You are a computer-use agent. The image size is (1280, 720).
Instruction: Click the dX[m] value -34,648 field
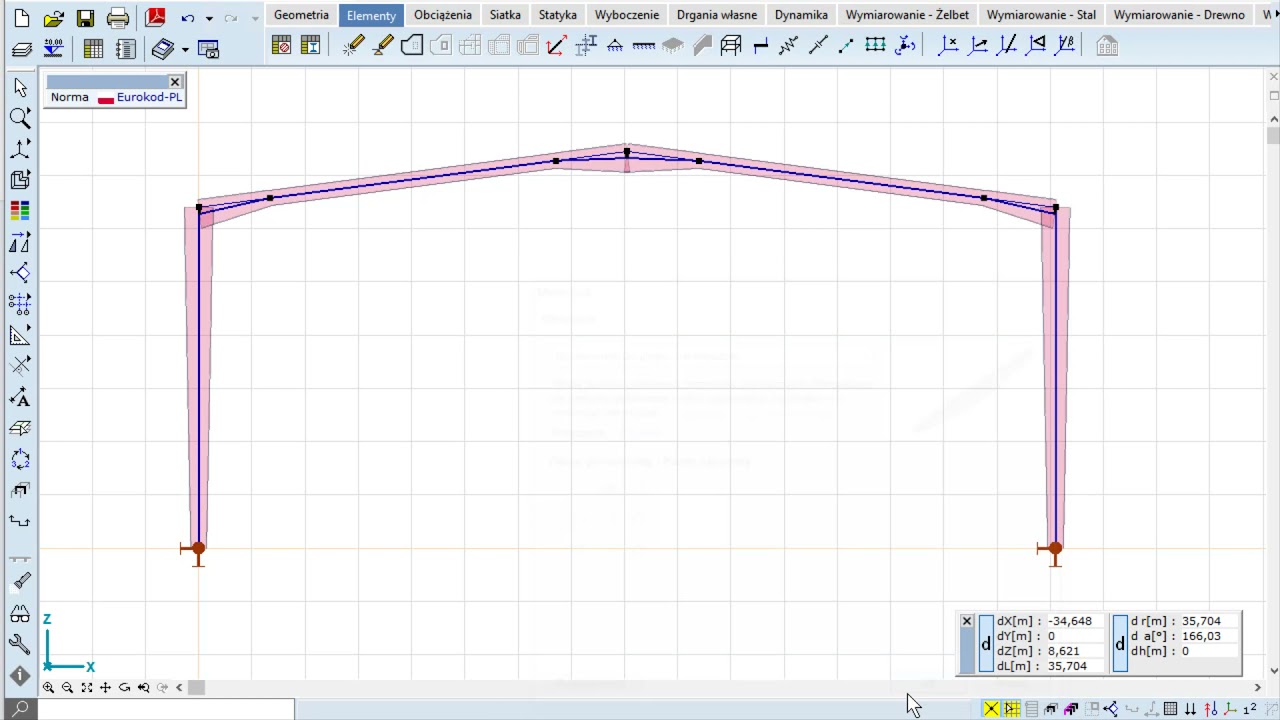(x=1076, y=621)
